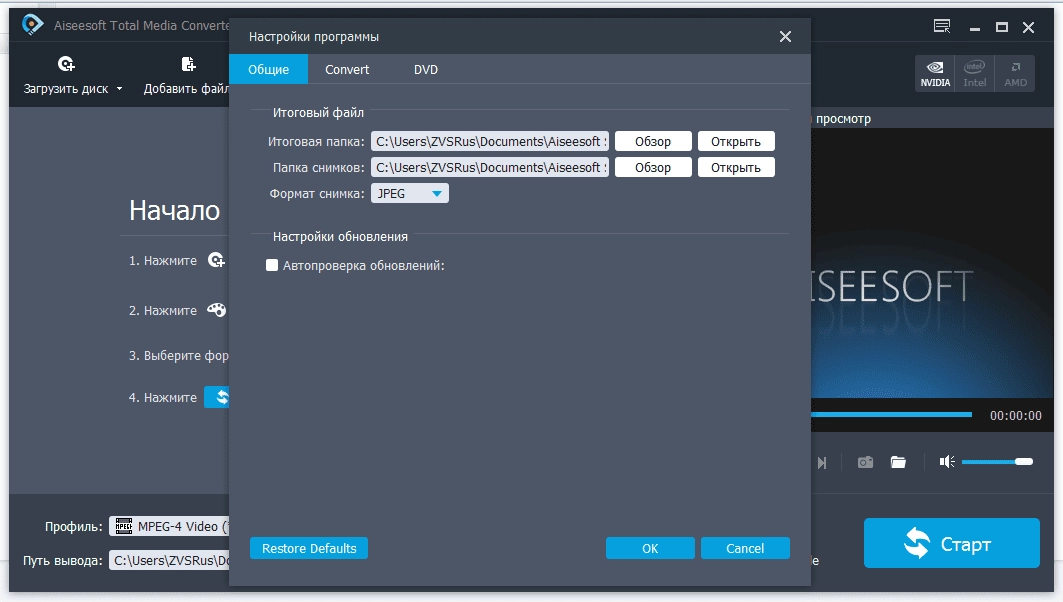
Task: Click the 00:00:00 time display
Action: coord(1016,416)
